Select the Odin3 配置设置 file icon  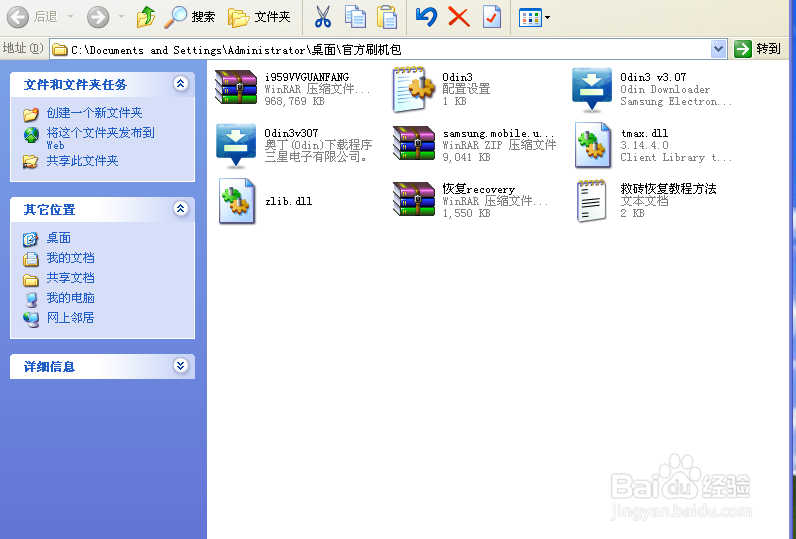414,89
